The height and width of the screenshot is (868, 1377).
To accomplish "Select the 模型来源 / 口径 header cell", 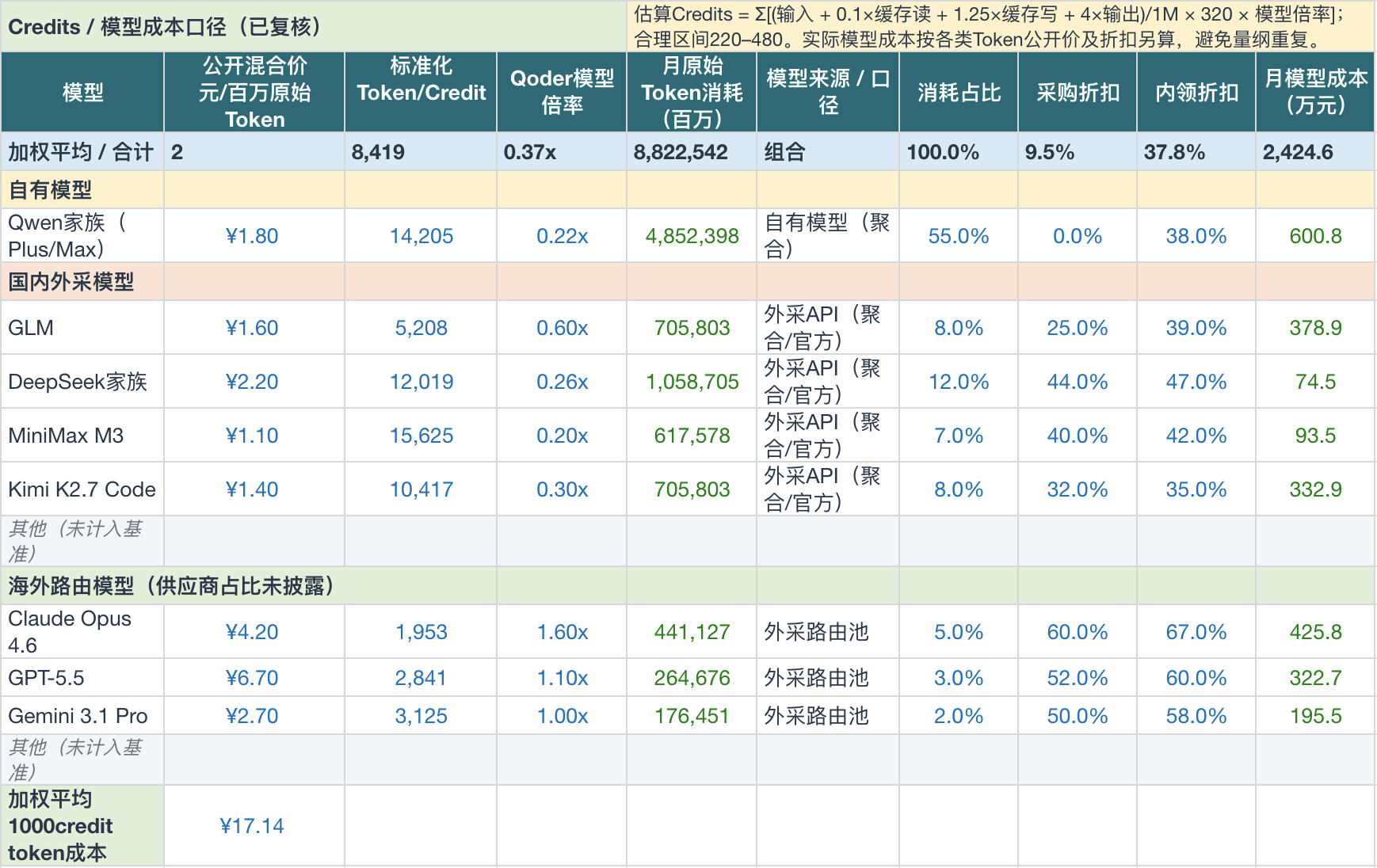I will tap(828, 93).
